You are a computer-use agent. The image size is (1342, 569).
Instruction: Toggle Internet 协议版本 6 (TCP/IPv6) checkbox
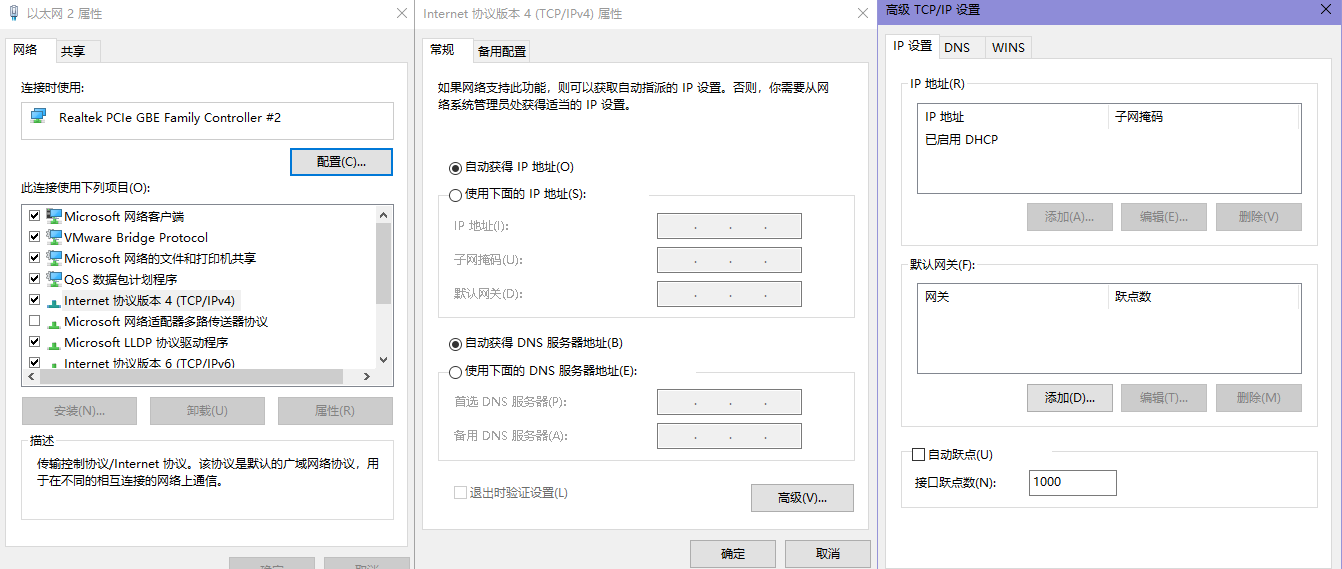(x=35, y=363)
